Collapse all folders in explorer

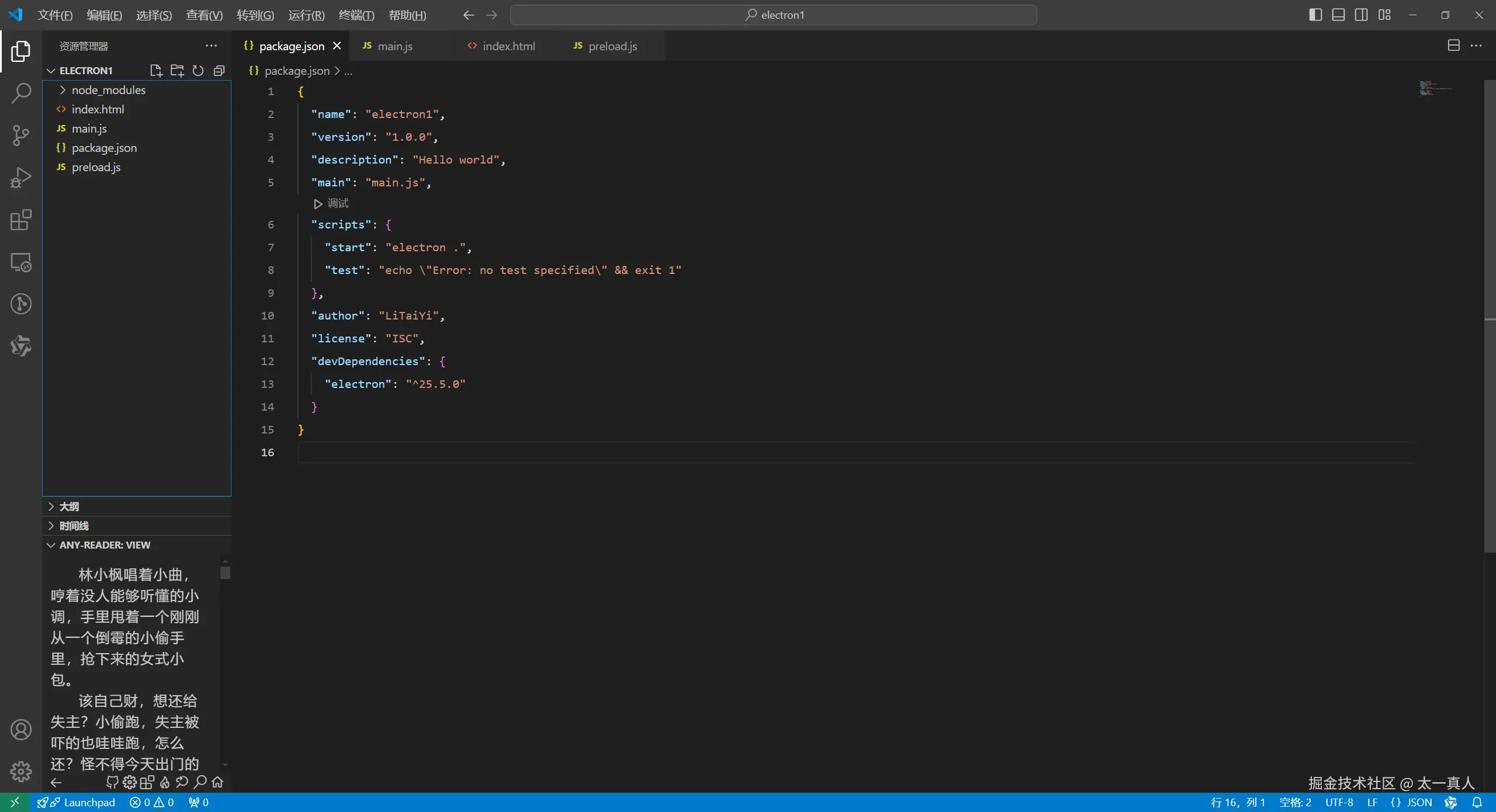coord(219,71)
